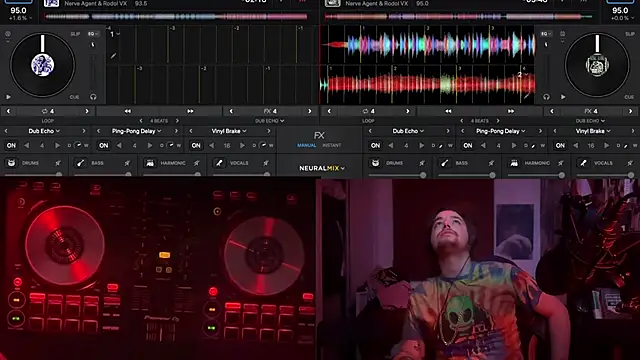The image size is (640, 360).
Task: Click the CUE button on deck 1
Action: click(x=74, y=97)
